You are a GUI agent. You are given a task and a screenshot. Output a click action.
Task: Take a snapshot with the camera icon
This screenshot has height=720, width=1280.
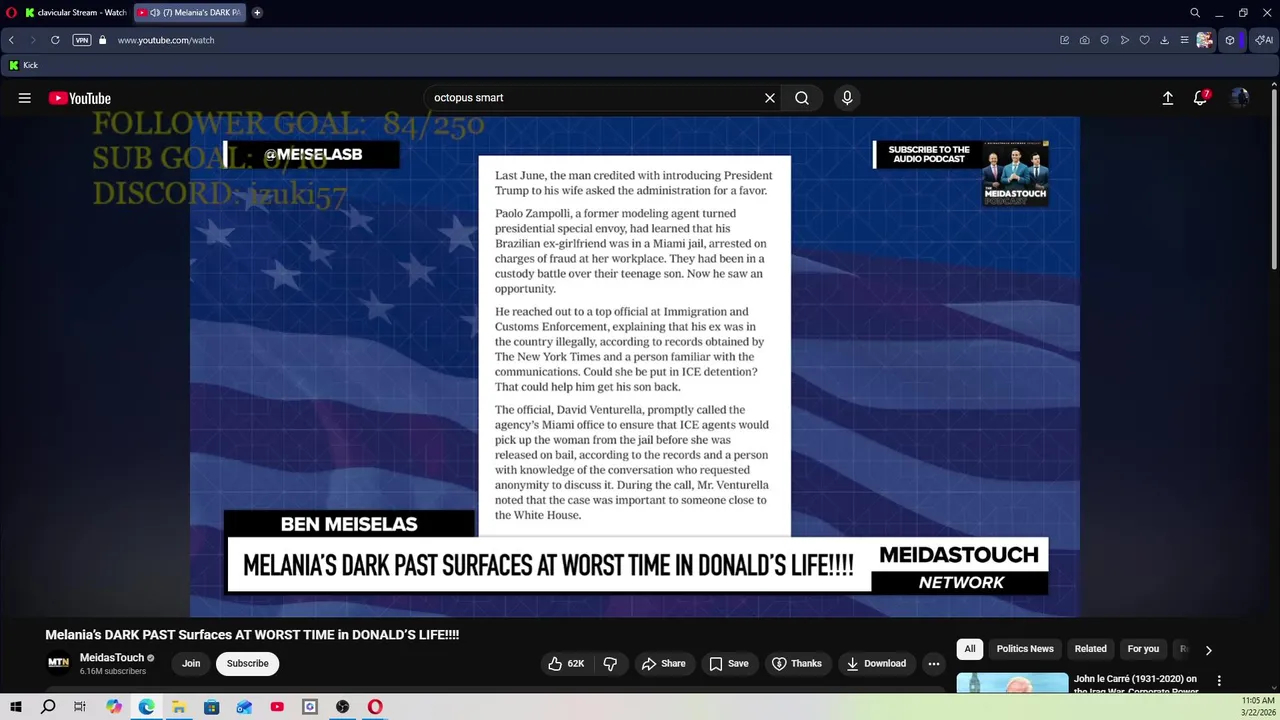1085,40
